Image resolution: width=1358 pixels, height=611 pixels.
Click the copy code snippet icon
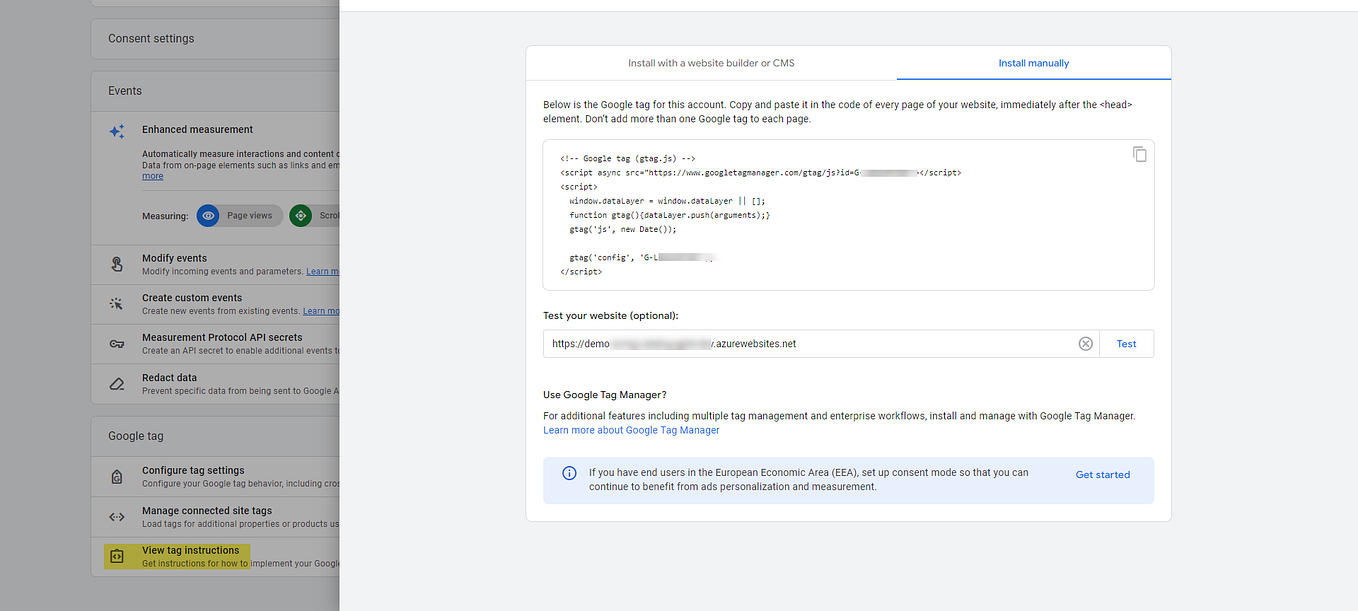(x=1140, y=154)
